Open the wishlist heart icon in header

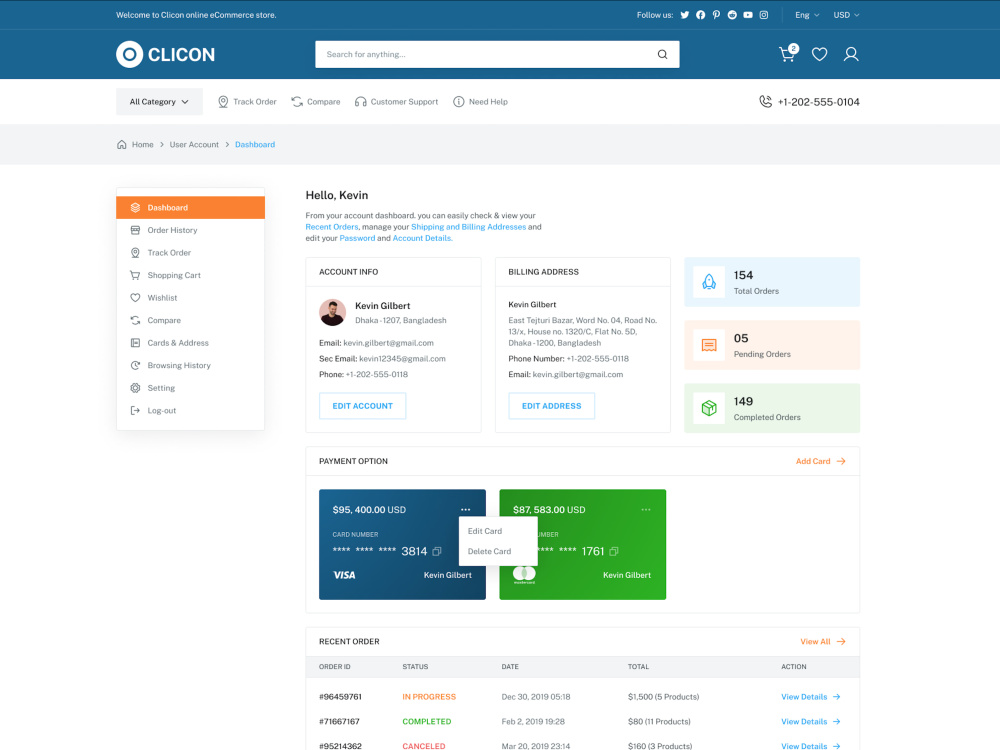tap(820, 54)
